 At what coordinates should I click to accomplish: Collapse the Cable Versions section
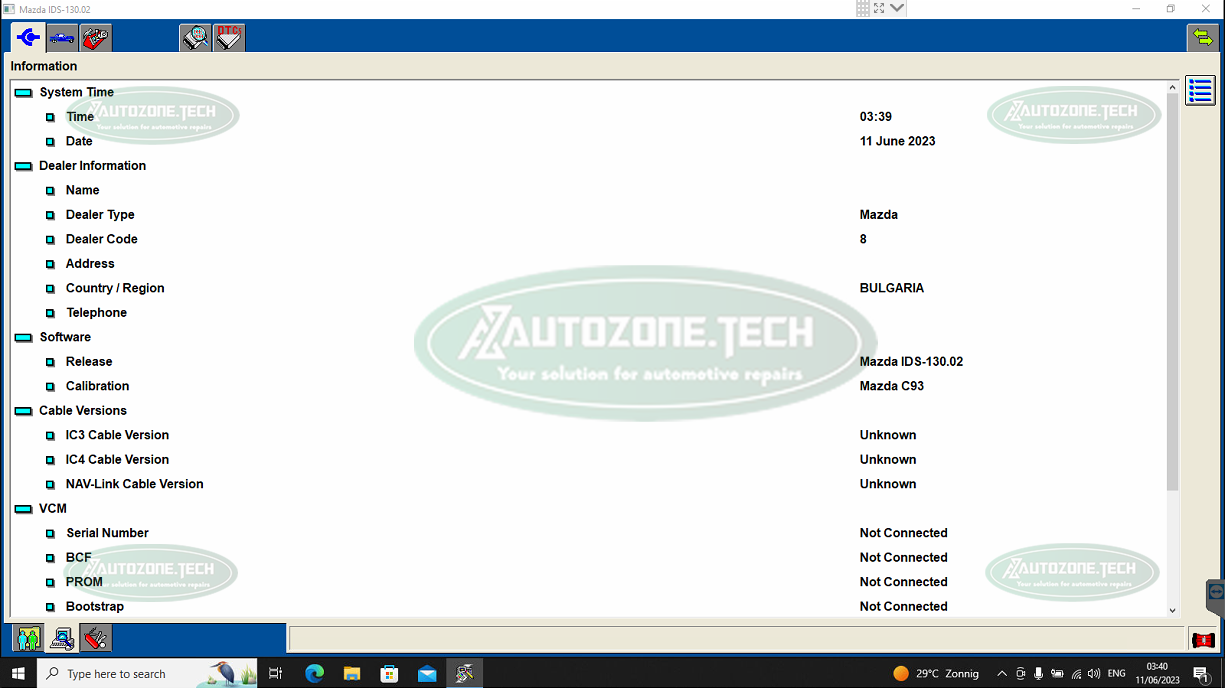click(x=23, y=411)
